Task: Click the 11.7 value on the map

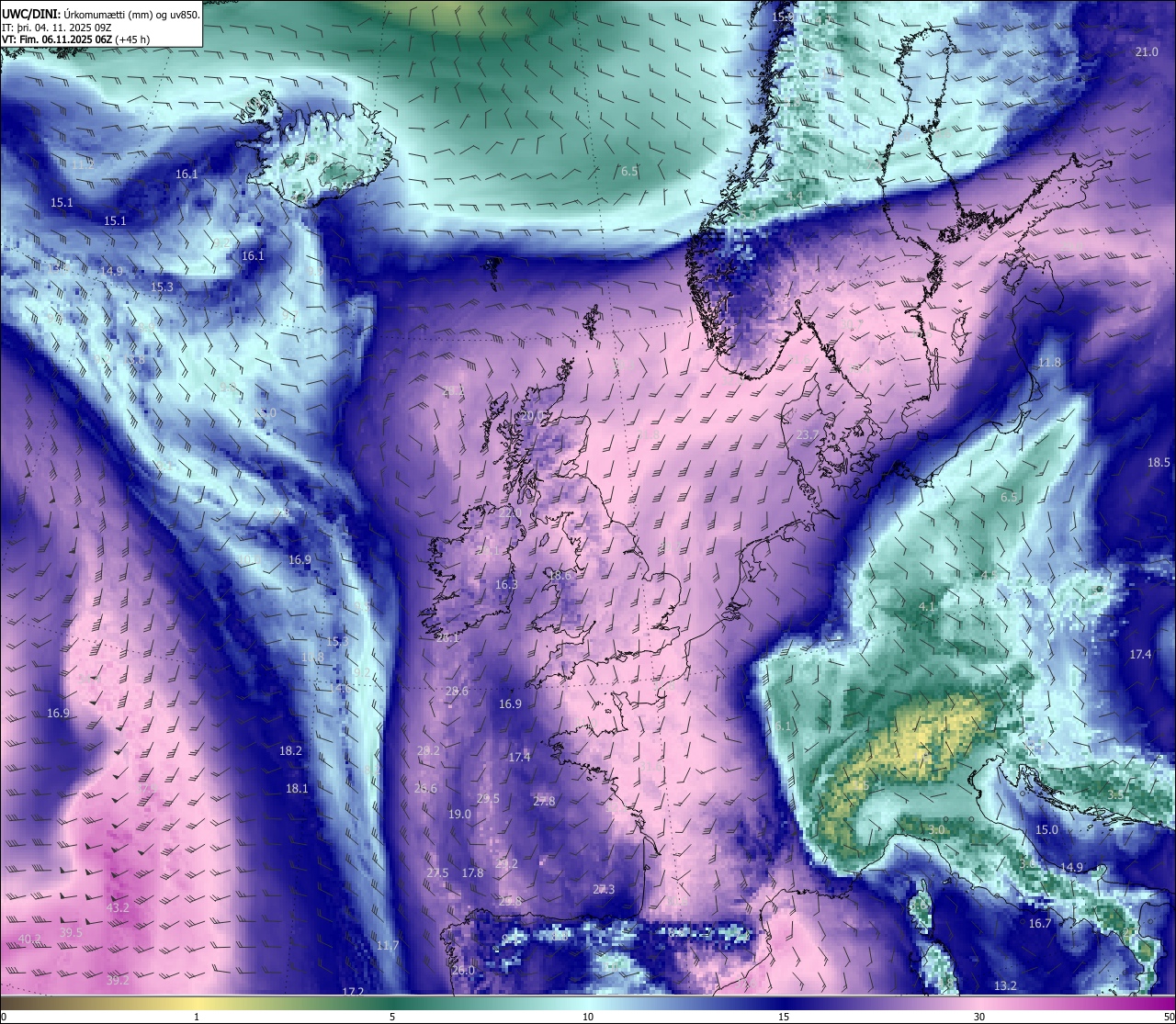Action: [x=388, y=945]
